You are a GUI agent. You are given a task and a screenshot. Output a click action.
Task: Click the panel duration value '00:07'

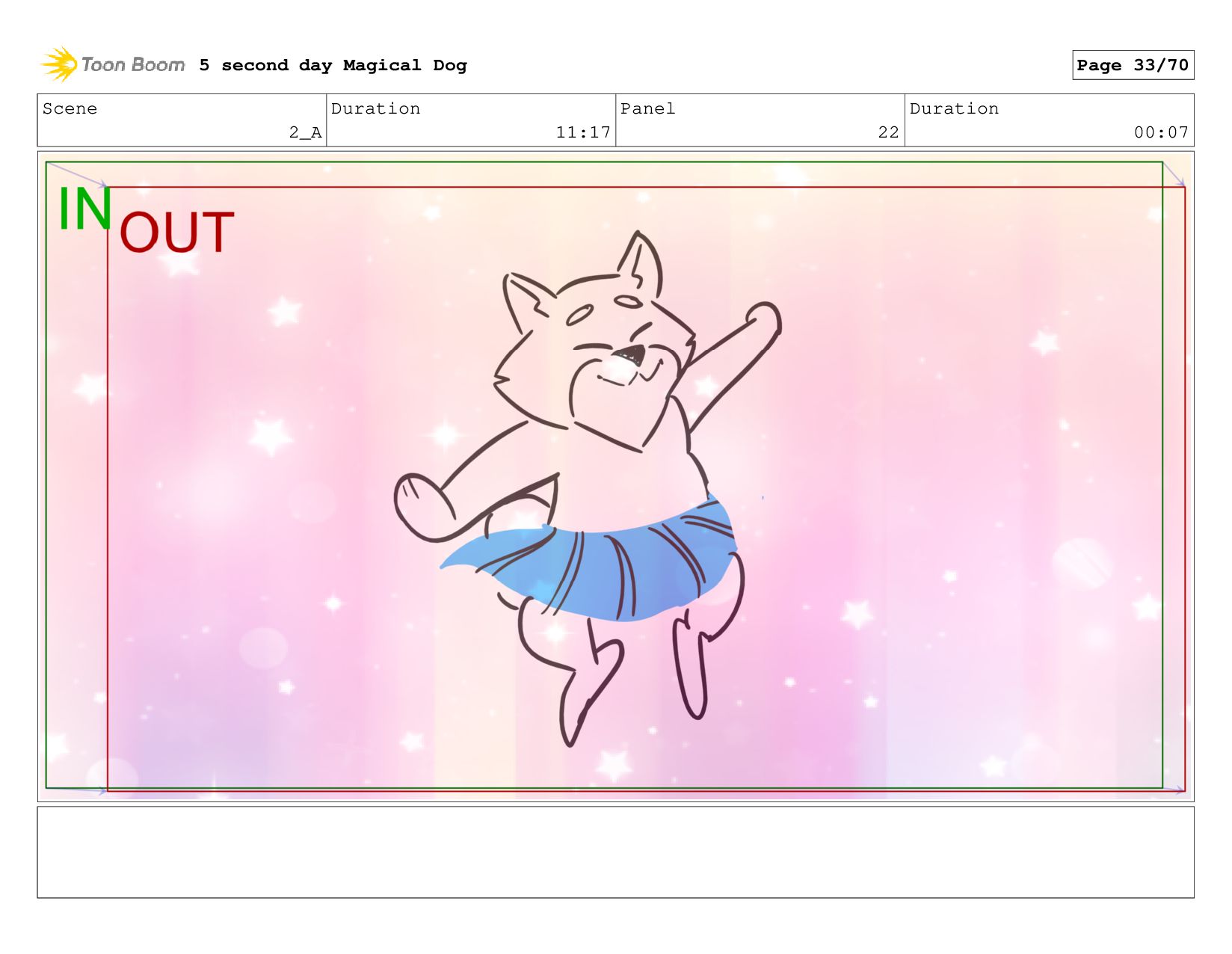1161,132
